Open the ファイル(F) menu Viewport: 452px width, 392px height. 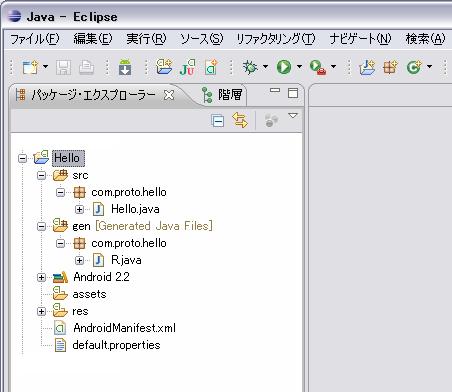click(35, 39)
